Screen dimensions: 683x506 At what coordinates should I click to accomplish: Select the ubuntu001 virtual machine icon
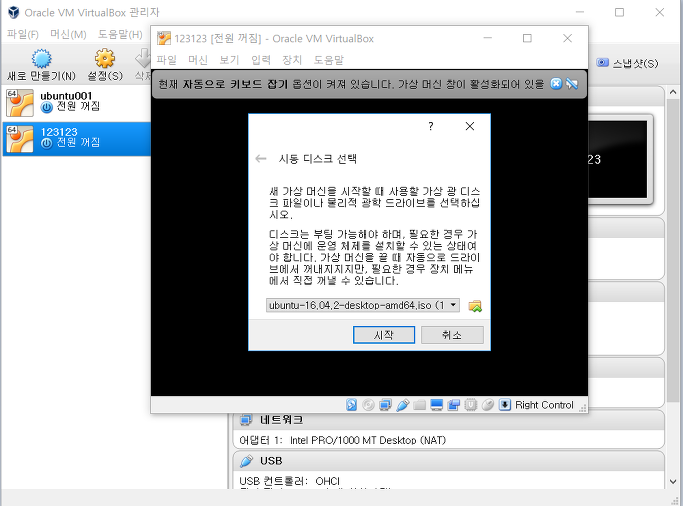tap(20, 103)
